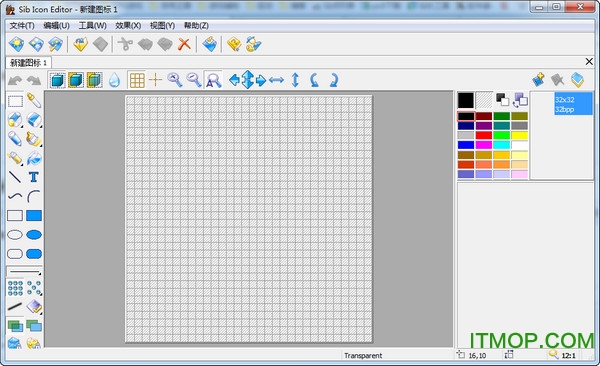Image resolution: width=600 pixels, height=366 pixels.
Task: Click the Zoom in magnifier
Action: 174,80
